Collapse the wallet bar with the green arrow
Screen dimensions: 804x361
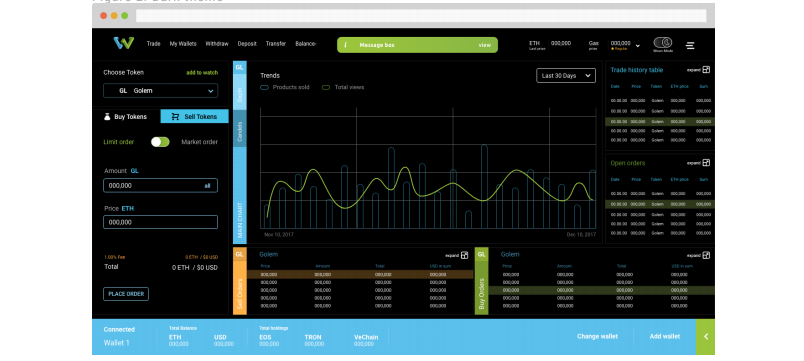coord(706,336)
